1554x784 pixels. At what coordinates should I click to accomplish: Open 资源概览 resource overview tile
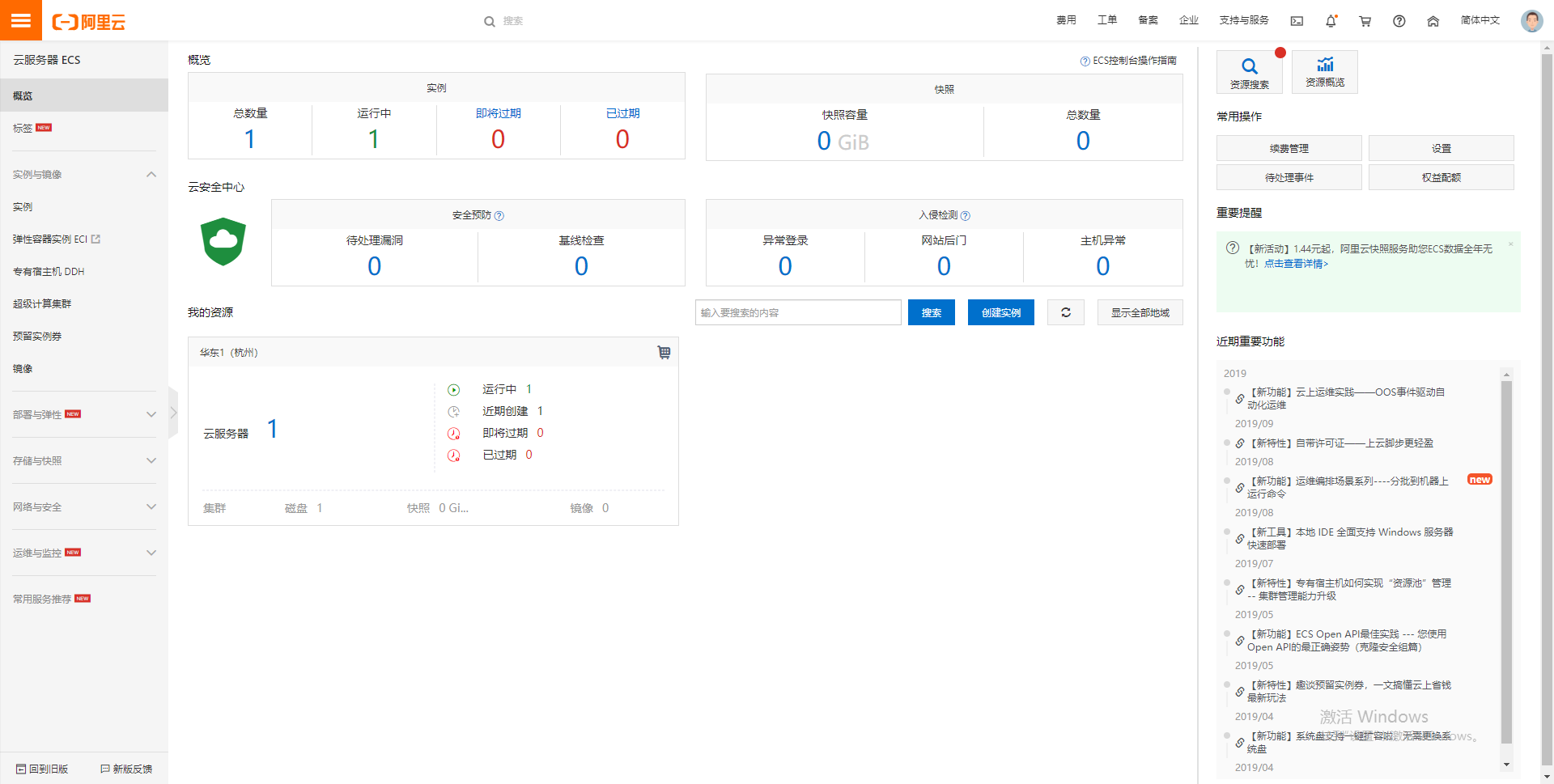[x=1325, y=72]
